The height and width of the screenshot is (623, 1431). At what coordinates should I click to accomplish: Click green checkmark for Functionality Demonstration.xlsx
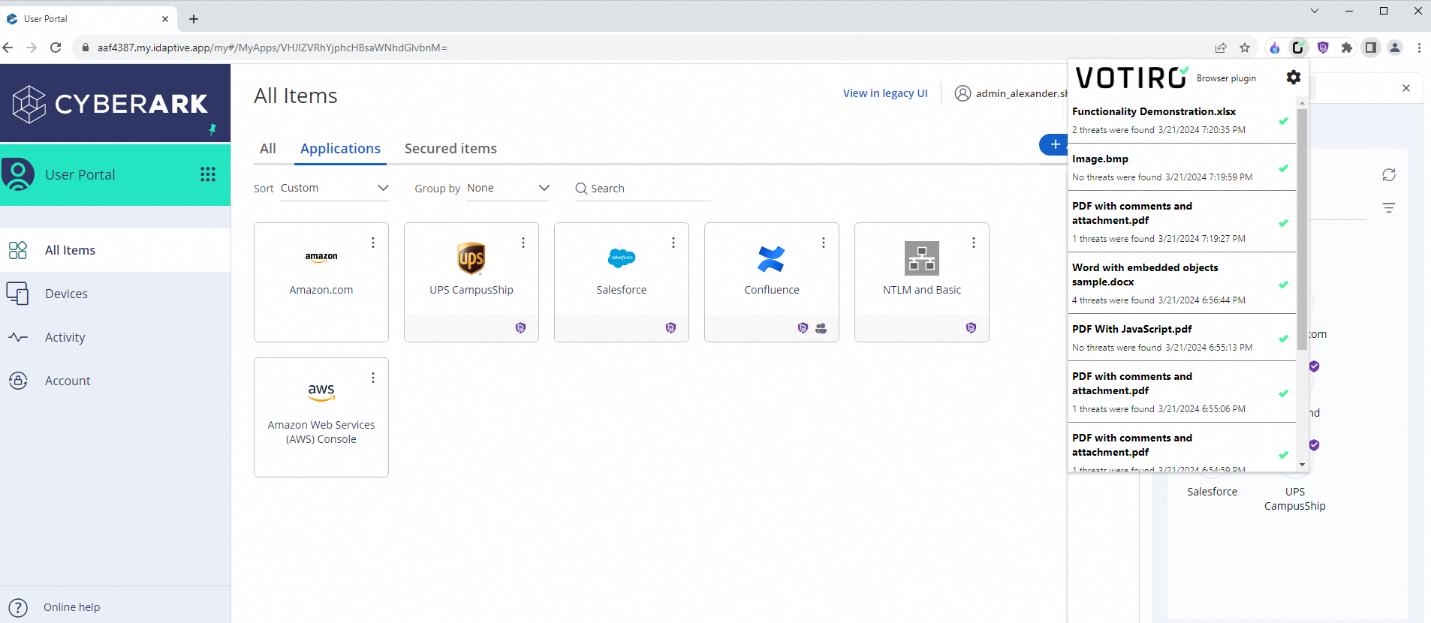tap(1283, 121)
